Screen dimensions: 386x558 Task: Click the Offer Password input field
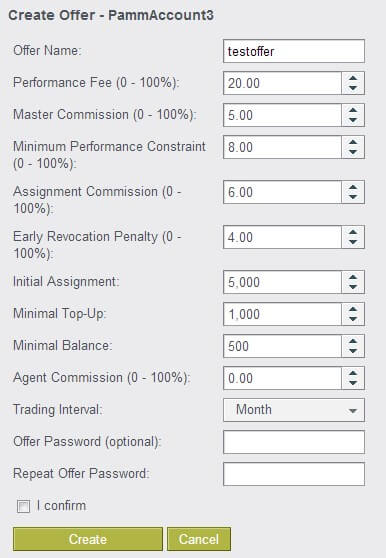coord(294,442)
